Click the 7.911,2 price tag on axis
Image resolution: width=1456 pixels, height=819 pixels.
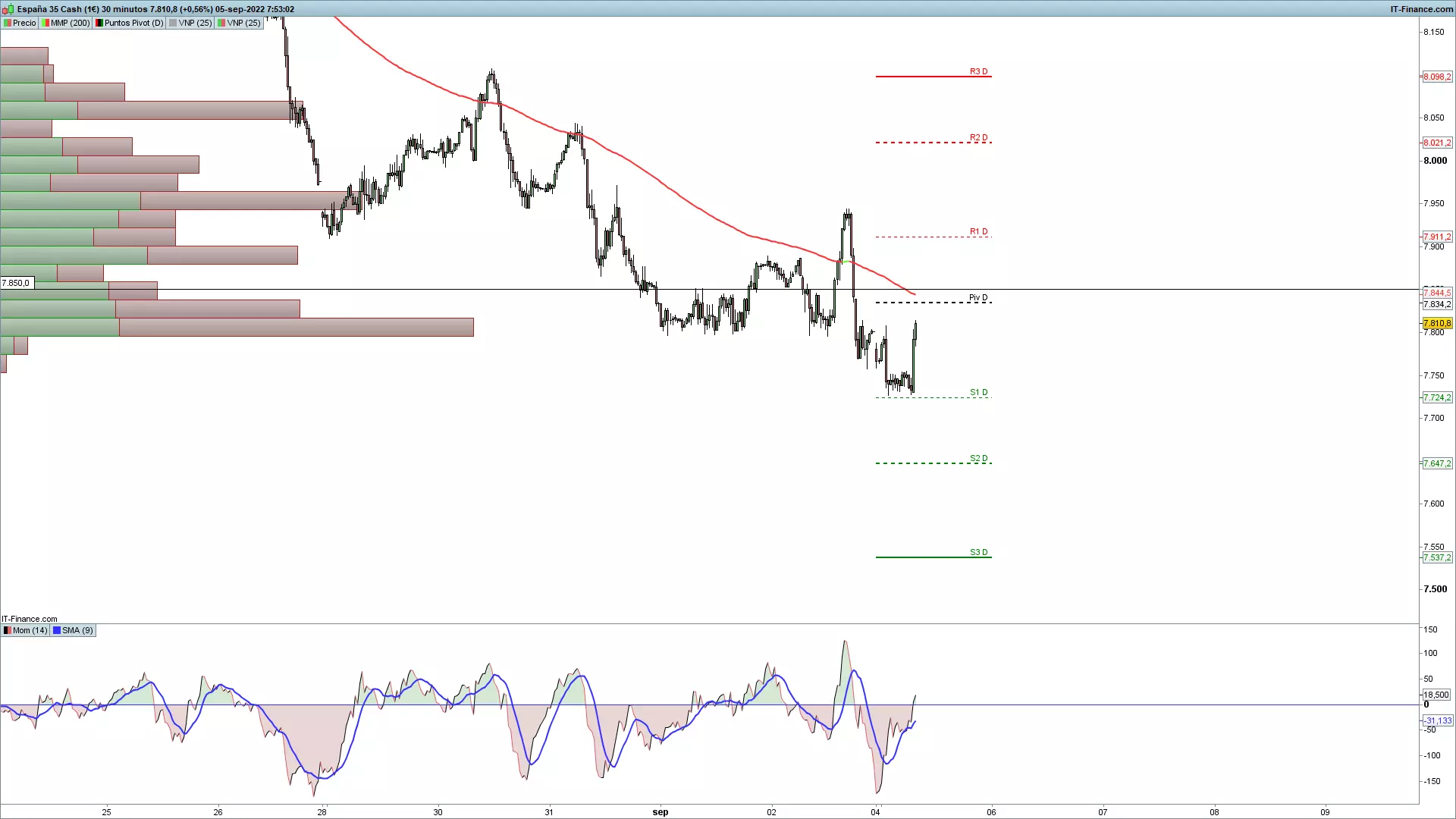point(1437,237)
